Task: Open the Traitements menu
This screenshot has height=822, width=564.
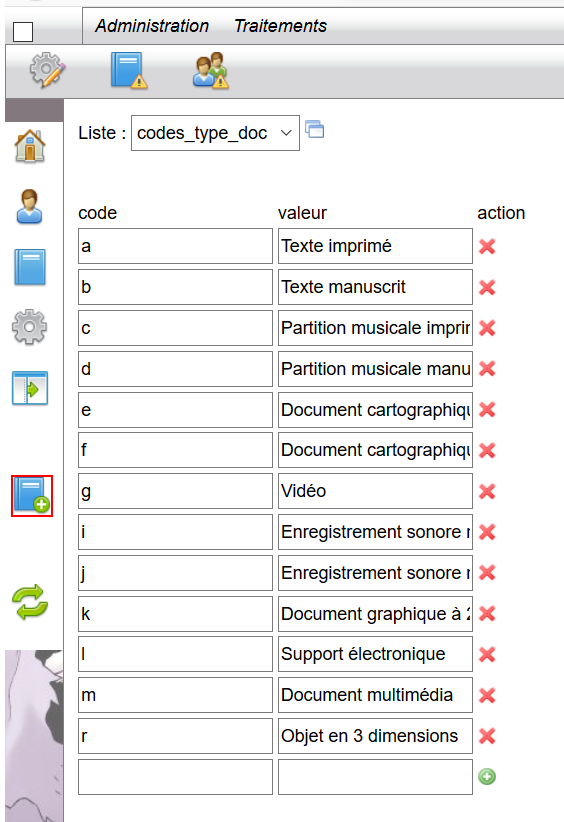Action: 280,26
